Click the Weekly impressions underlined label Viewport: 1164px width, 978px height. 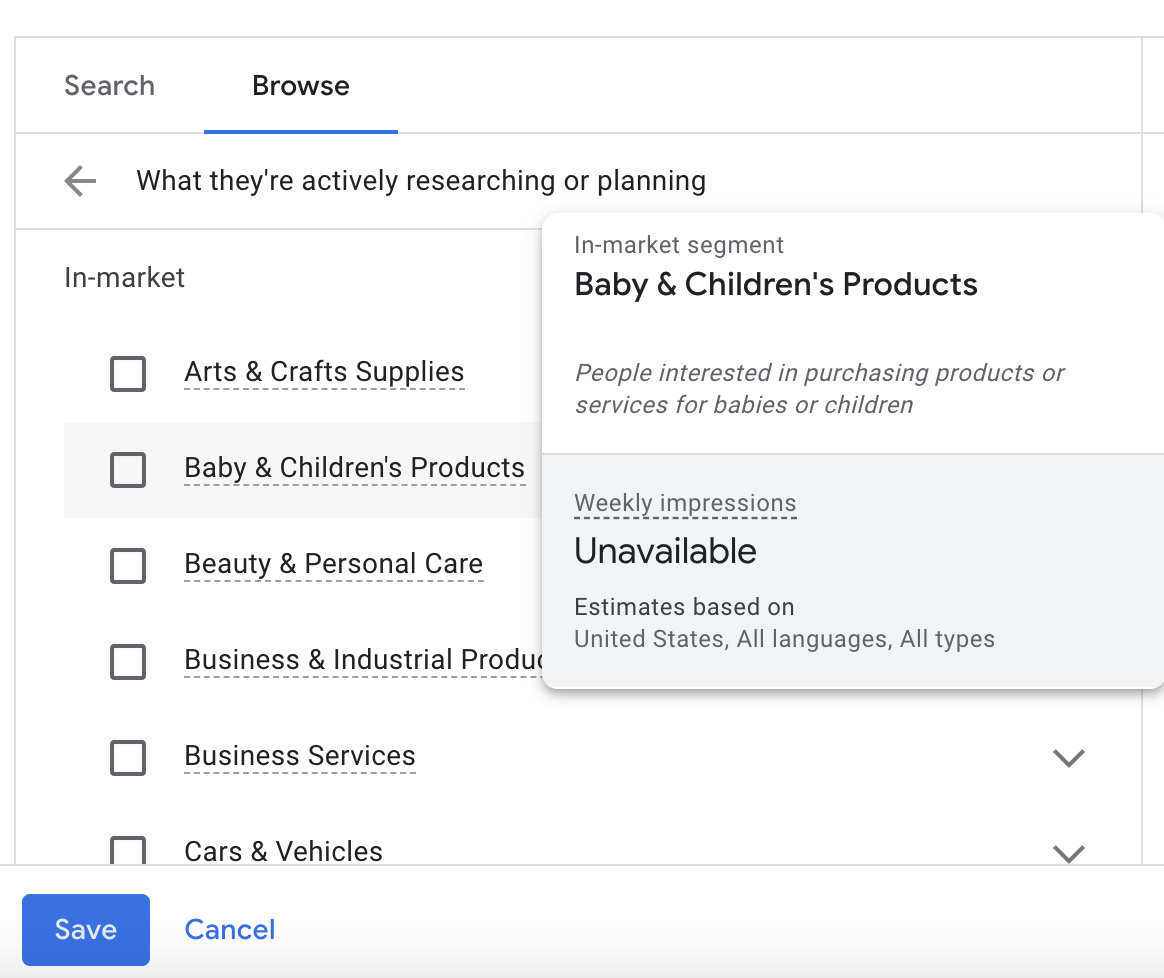tap(685, 503)
